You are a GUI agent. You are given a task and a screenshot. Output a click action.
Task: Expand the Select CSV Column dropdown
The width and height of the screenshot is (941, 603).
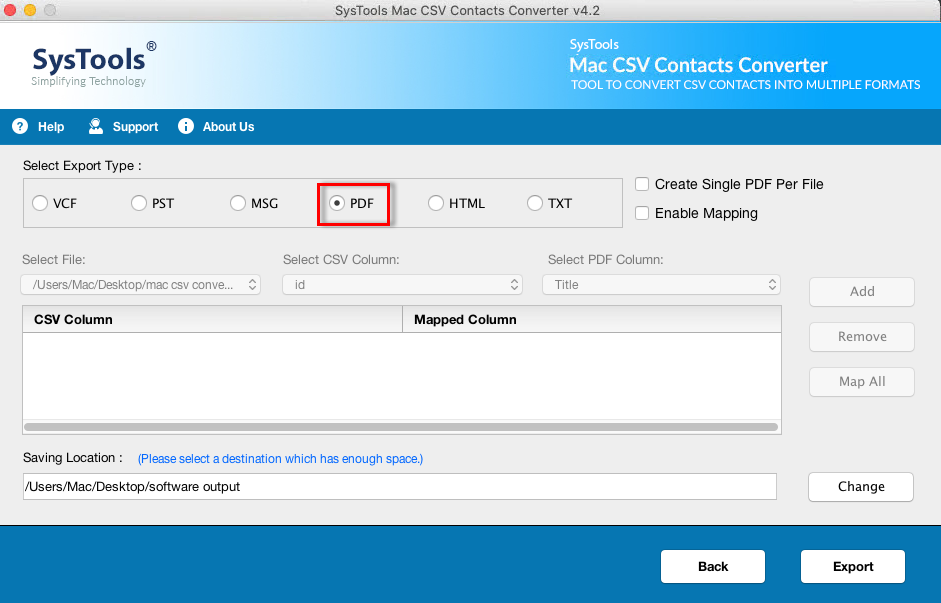[x=402, y=284]
